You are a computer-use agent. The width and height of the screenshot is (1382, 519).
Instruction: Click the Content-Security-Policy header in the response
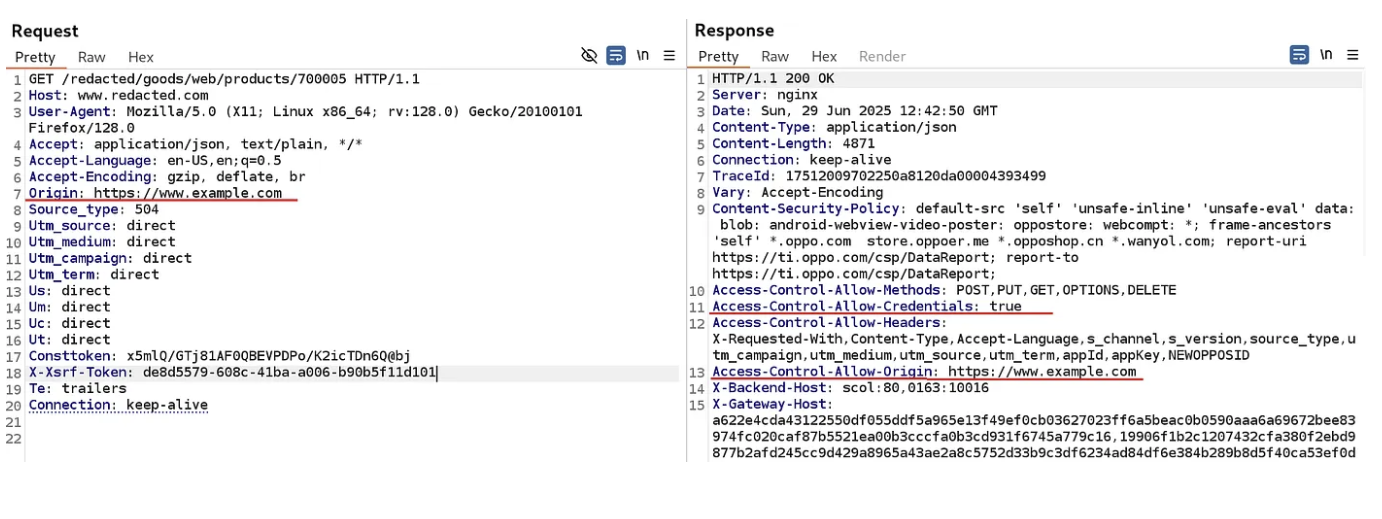tap(806, 209)
